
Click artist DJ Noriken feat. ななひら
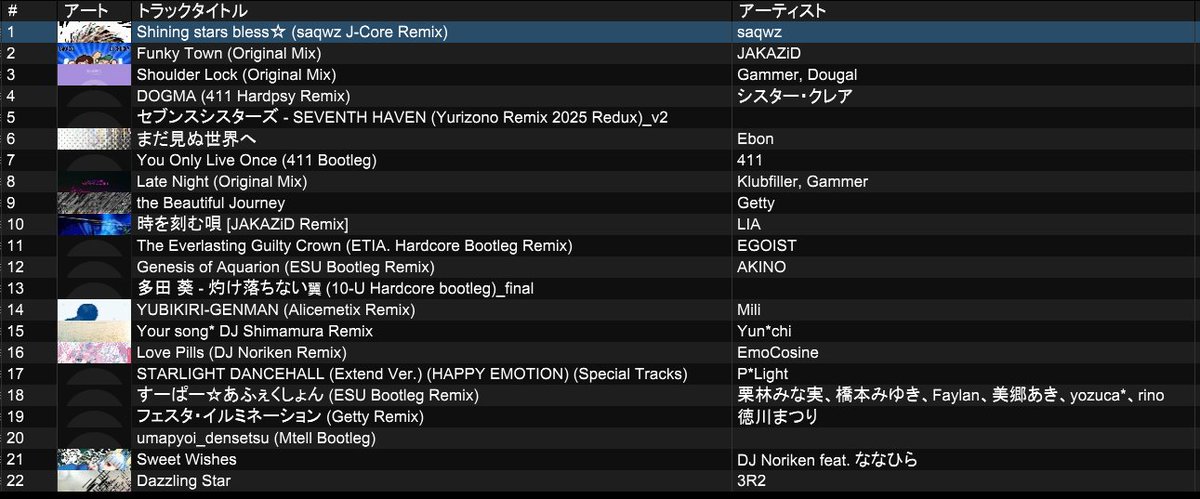[x=827, y=459]
